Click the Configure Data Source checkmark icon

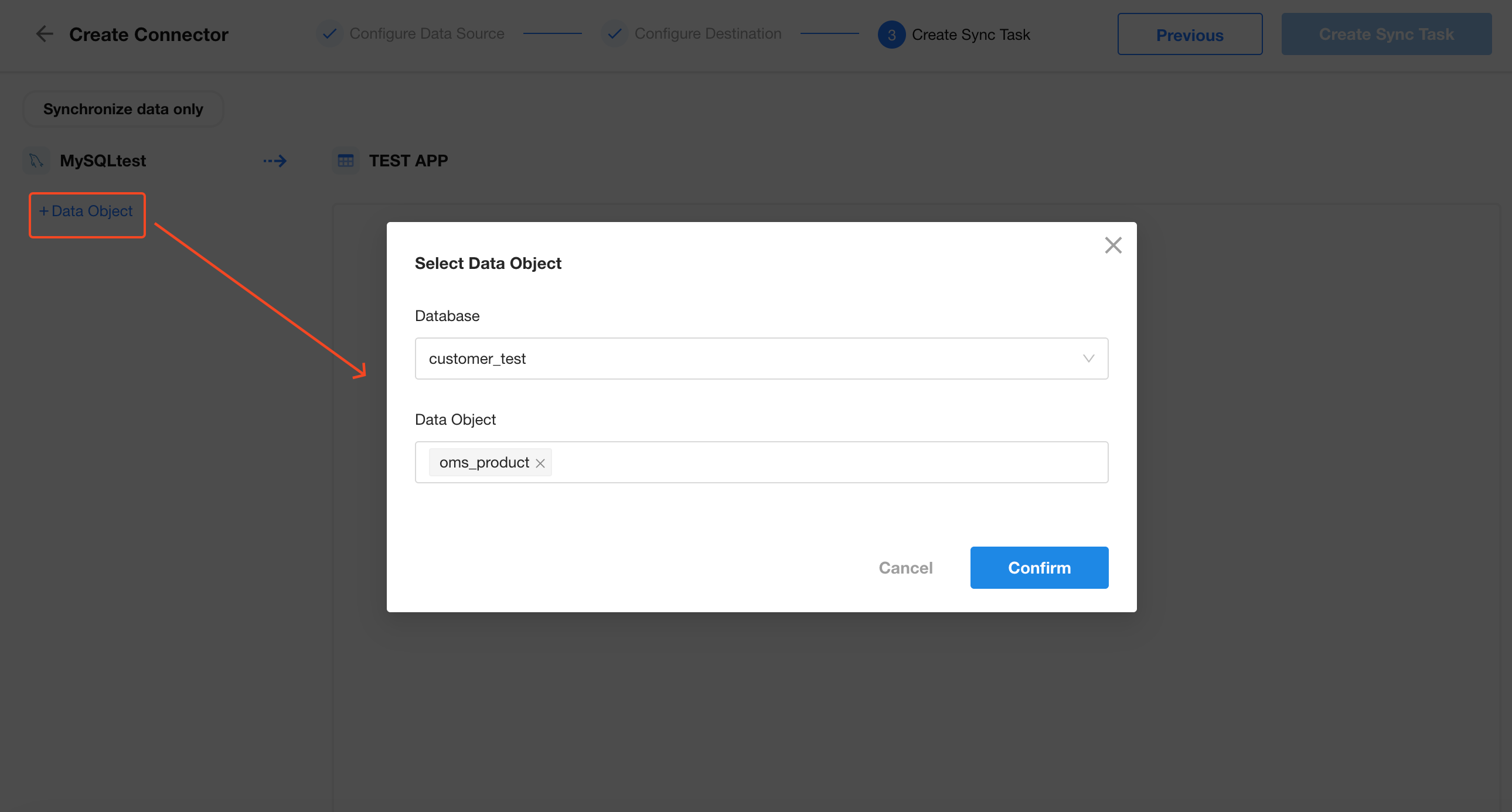point(330,34)
